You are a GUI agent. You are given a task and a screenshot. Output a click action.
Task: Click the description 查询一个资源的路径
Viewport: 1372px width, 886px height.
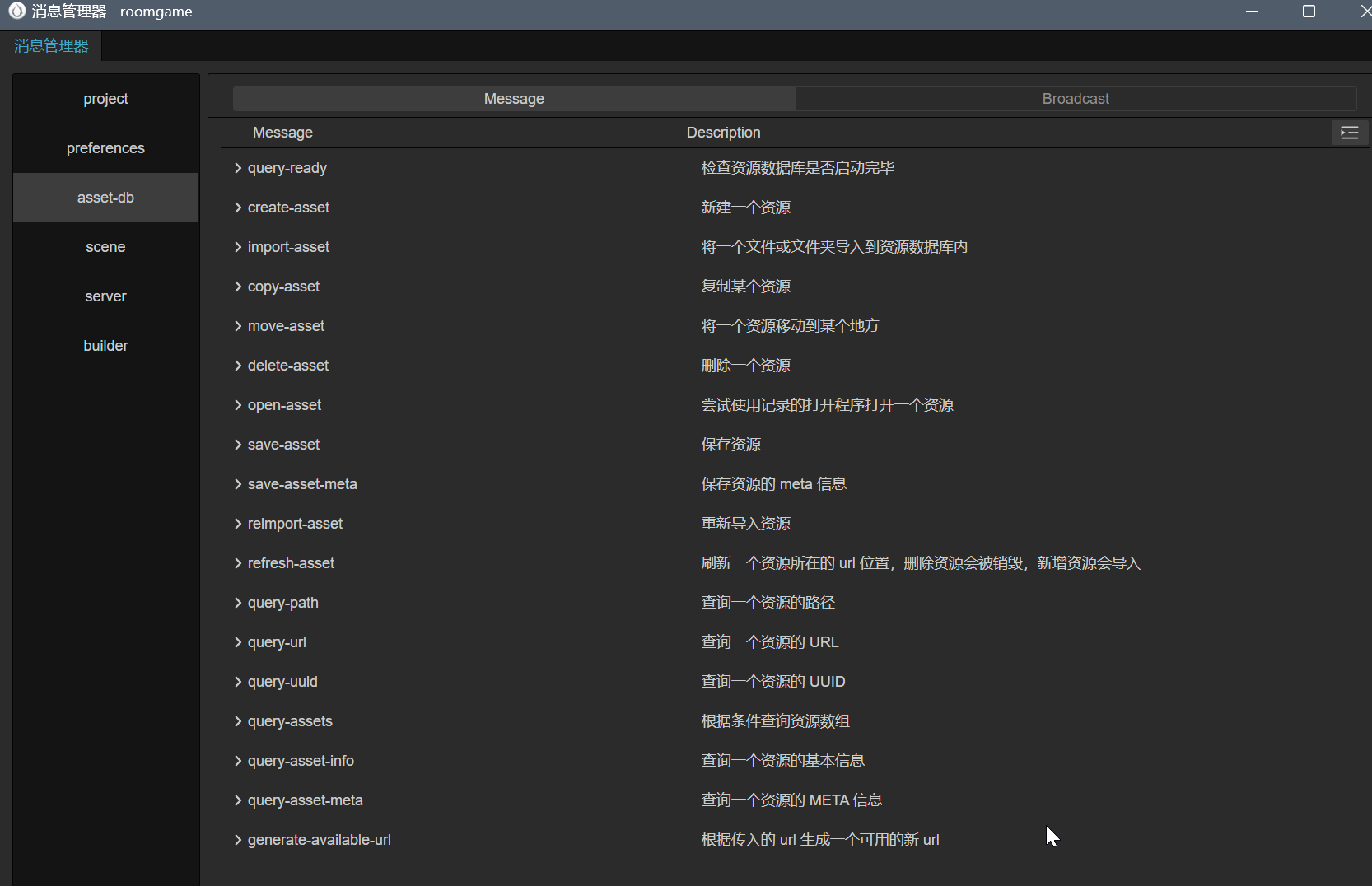tap(768, 603)
